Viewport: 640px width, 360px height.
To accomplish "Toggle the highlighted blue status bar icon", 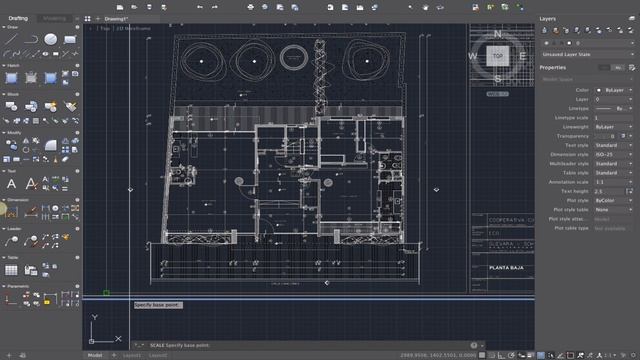I will coord(541,355).
